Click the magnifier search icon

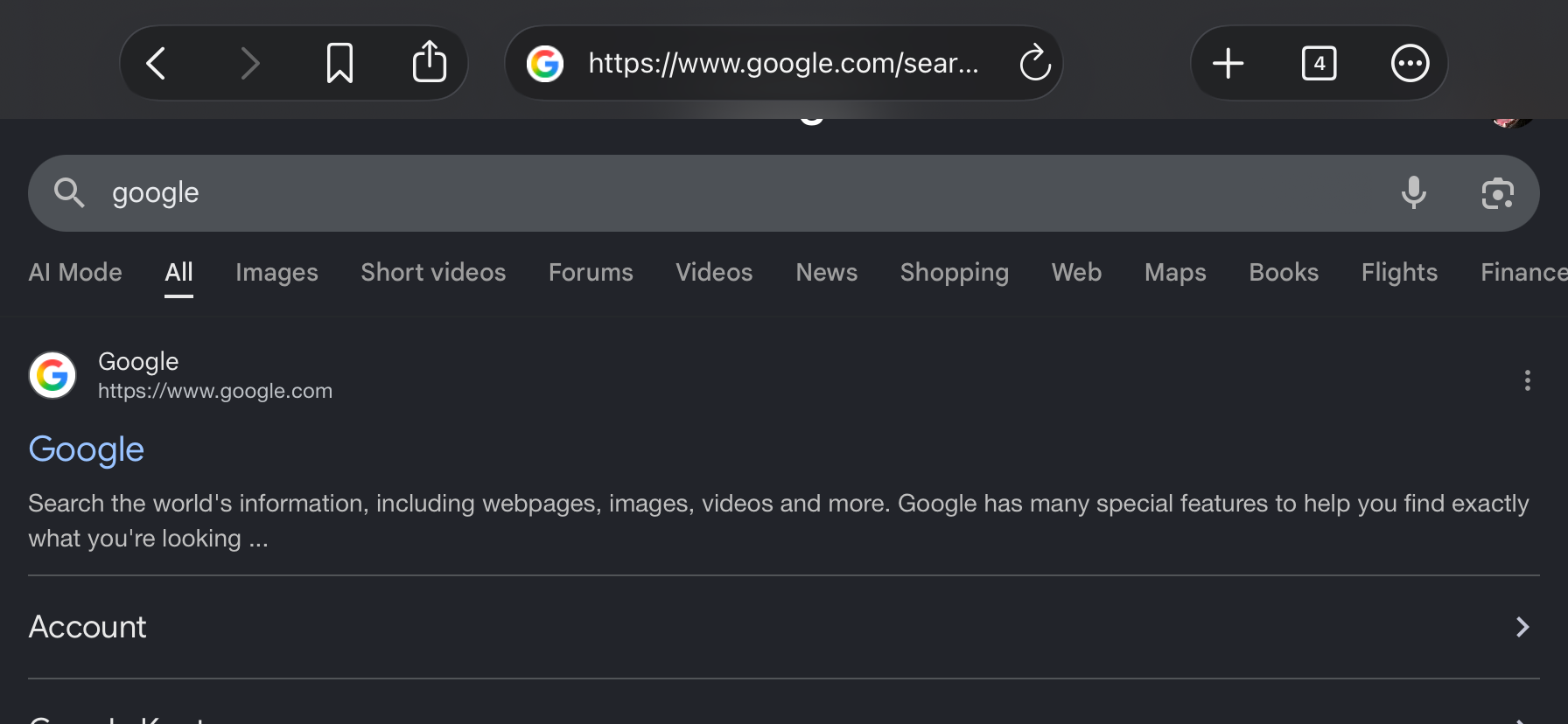69,192
